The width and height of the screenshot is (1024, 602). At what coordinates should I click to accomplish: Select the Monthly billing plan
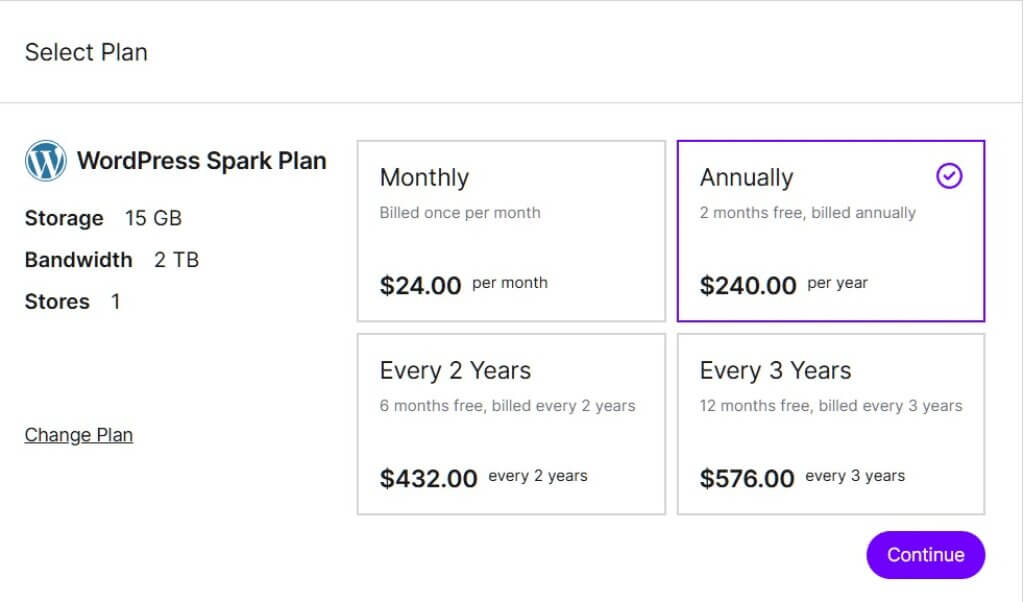tap(511, 231)
